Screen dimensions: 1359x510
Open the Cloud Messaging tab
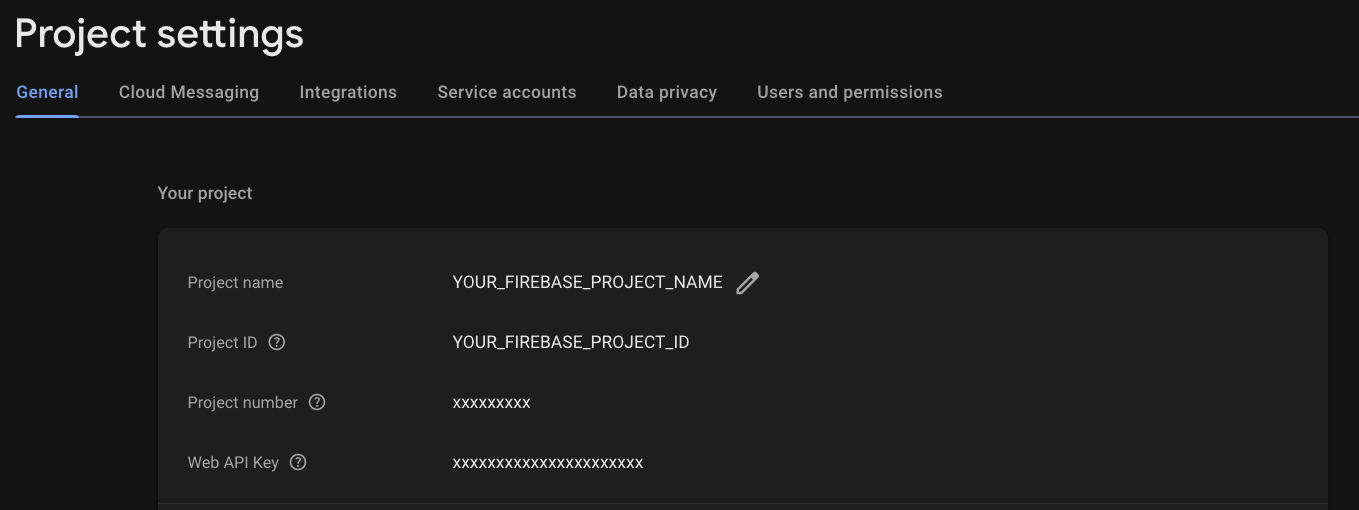[x=189, y=92]
